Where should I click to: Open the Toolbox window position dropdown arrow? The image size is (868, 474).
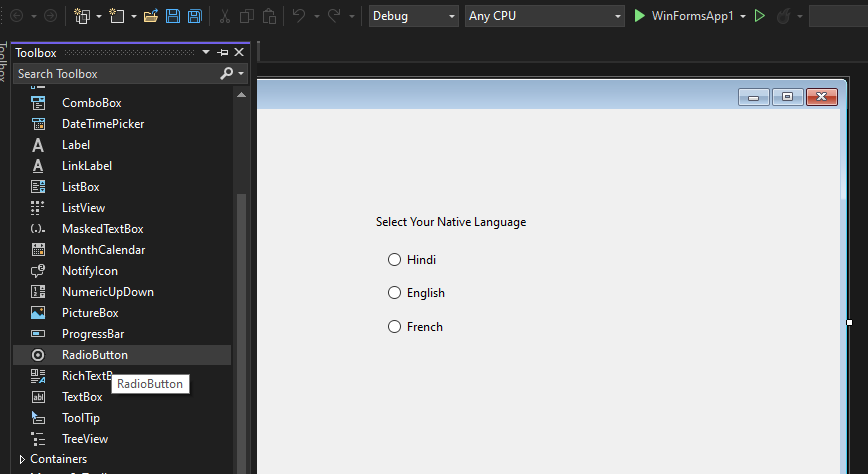click(206, 53)
